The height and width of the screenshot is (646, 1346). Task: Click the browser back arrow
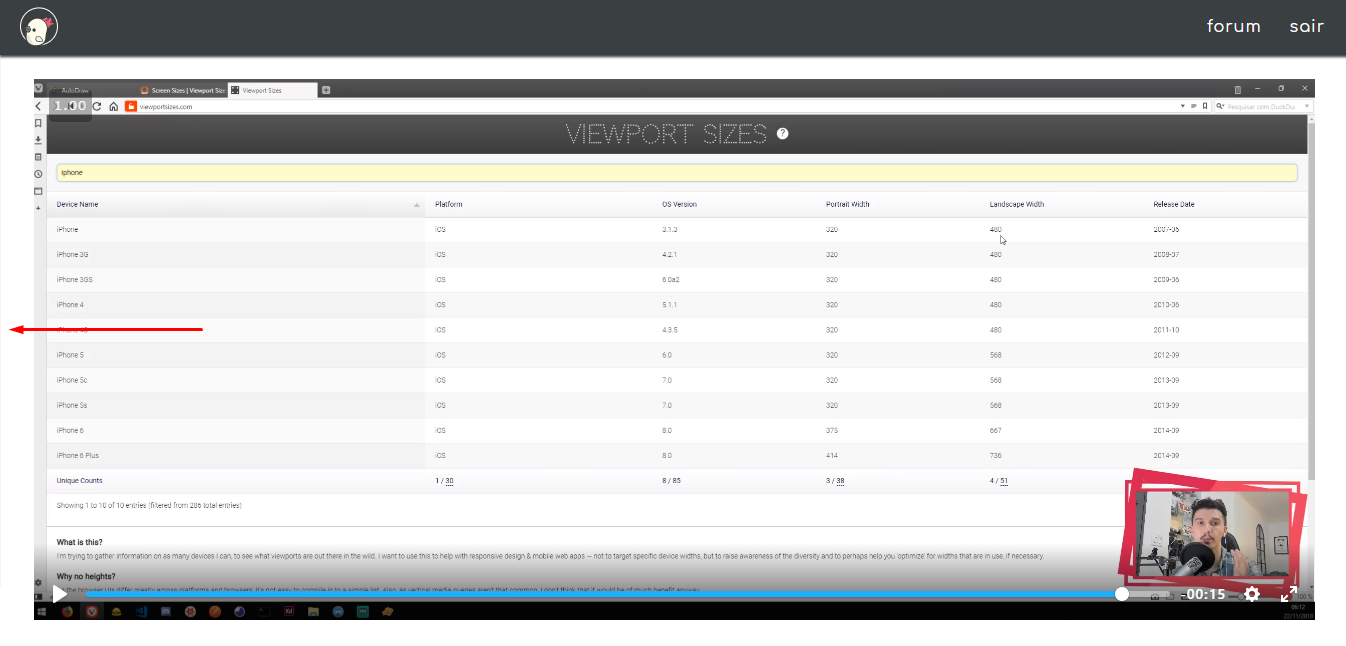coord(38,106)
